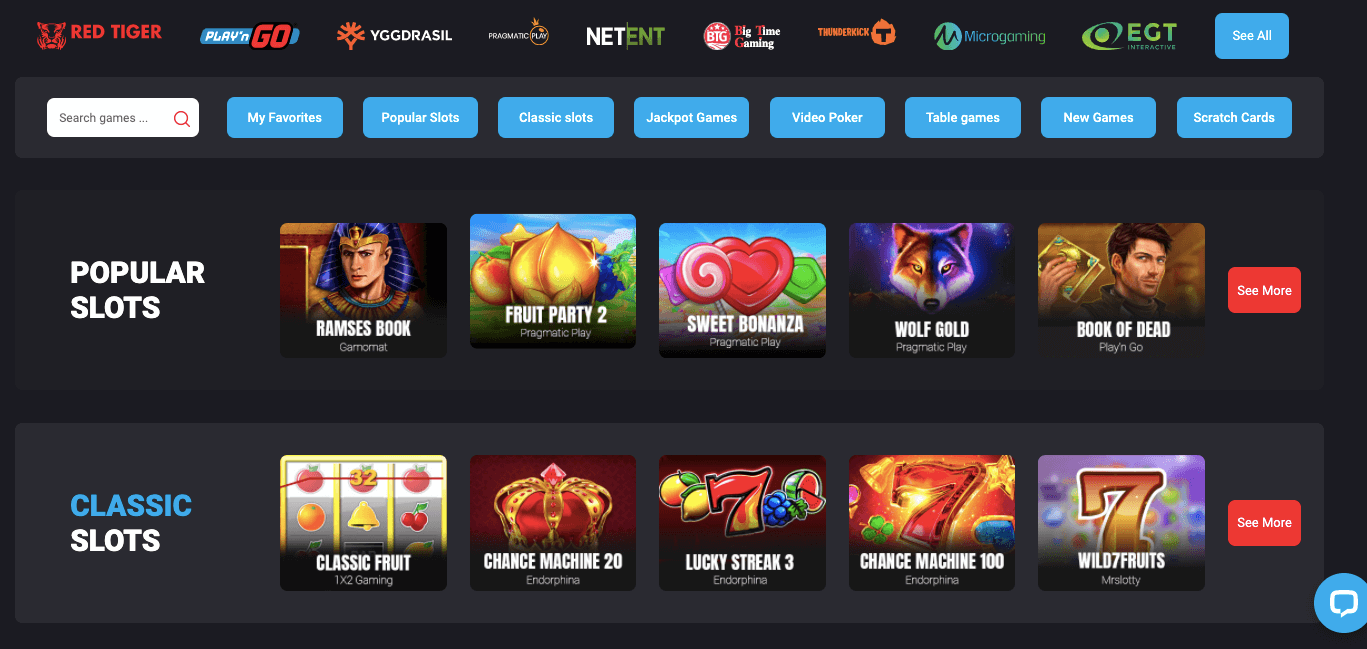This screenshot has width=1367, height=649.
Task: Select the NetEnt provider logo
Action: click(625, 37)
